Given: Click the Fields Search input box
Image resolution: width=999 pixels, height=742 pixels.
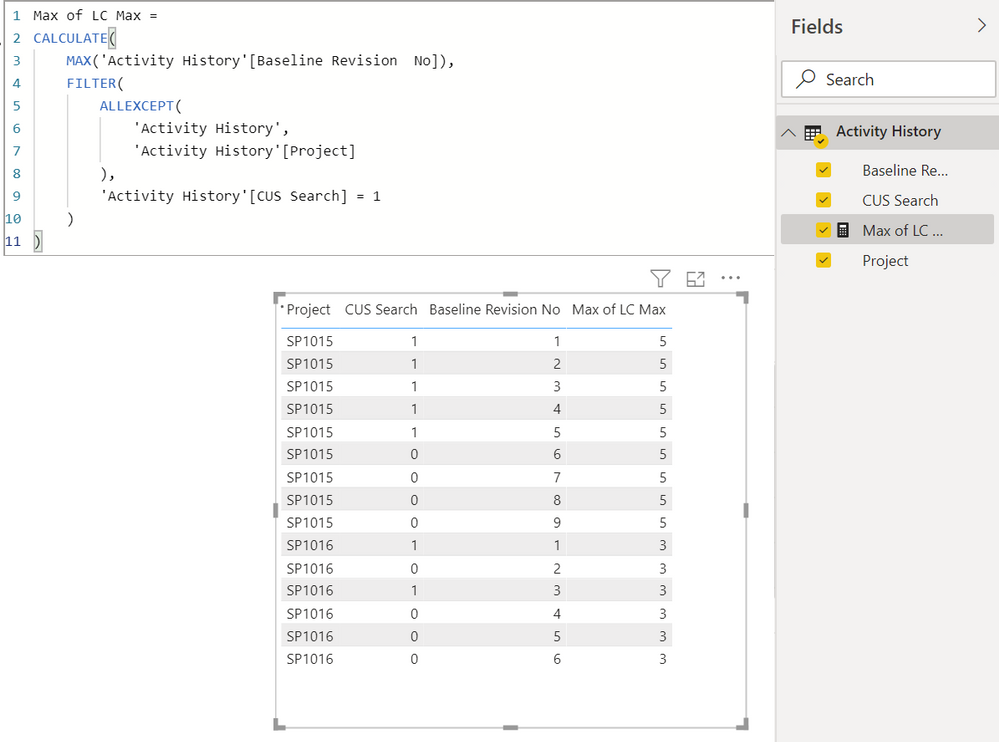Looking at the screenshot, I should pyautogui.click(x=888, y=79).
